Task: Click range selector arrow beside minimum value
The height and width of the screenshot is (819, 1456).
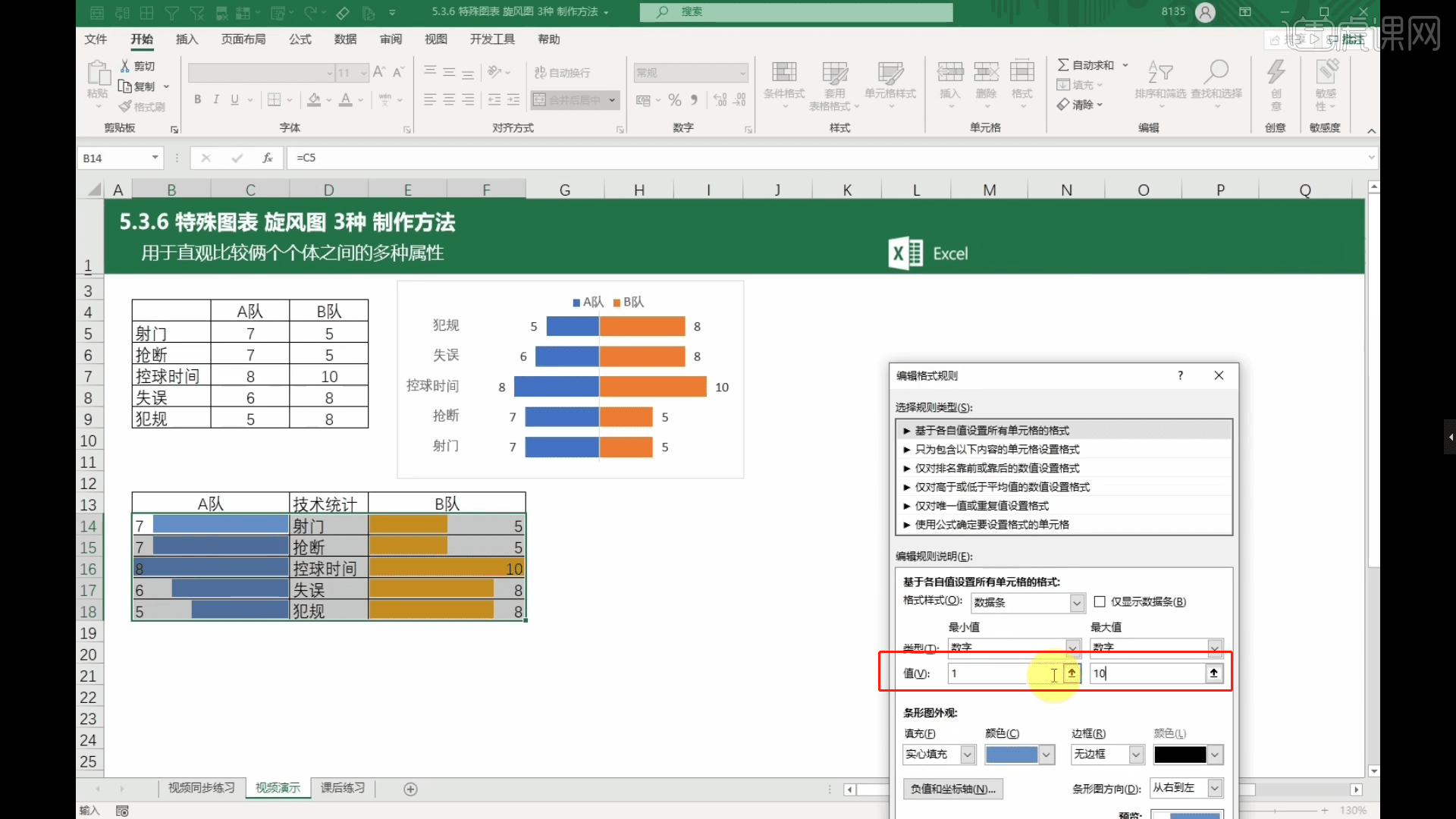Action: click(x=1072, y=673)
